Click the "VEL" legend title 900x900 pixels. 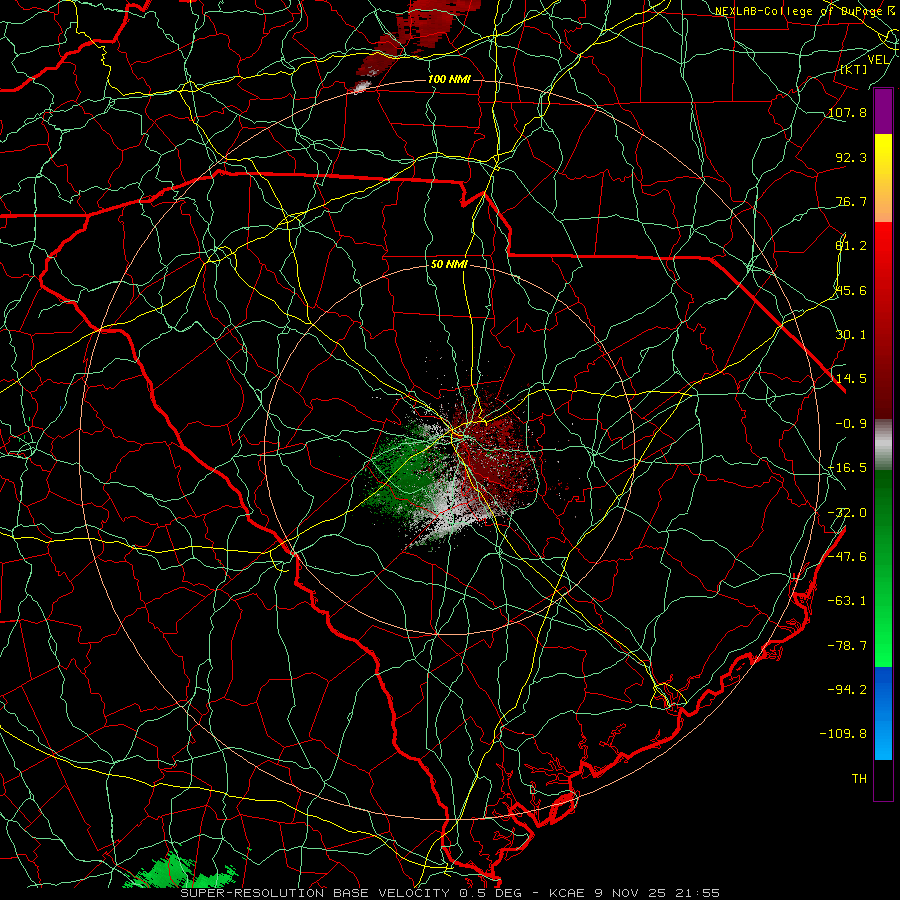click(878, 60)
